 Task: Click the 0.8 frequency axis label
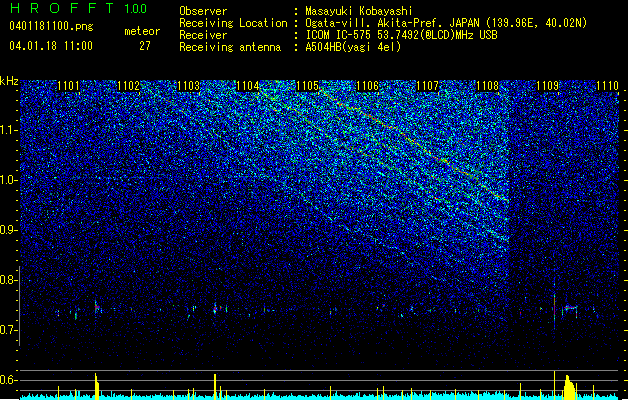9,280
